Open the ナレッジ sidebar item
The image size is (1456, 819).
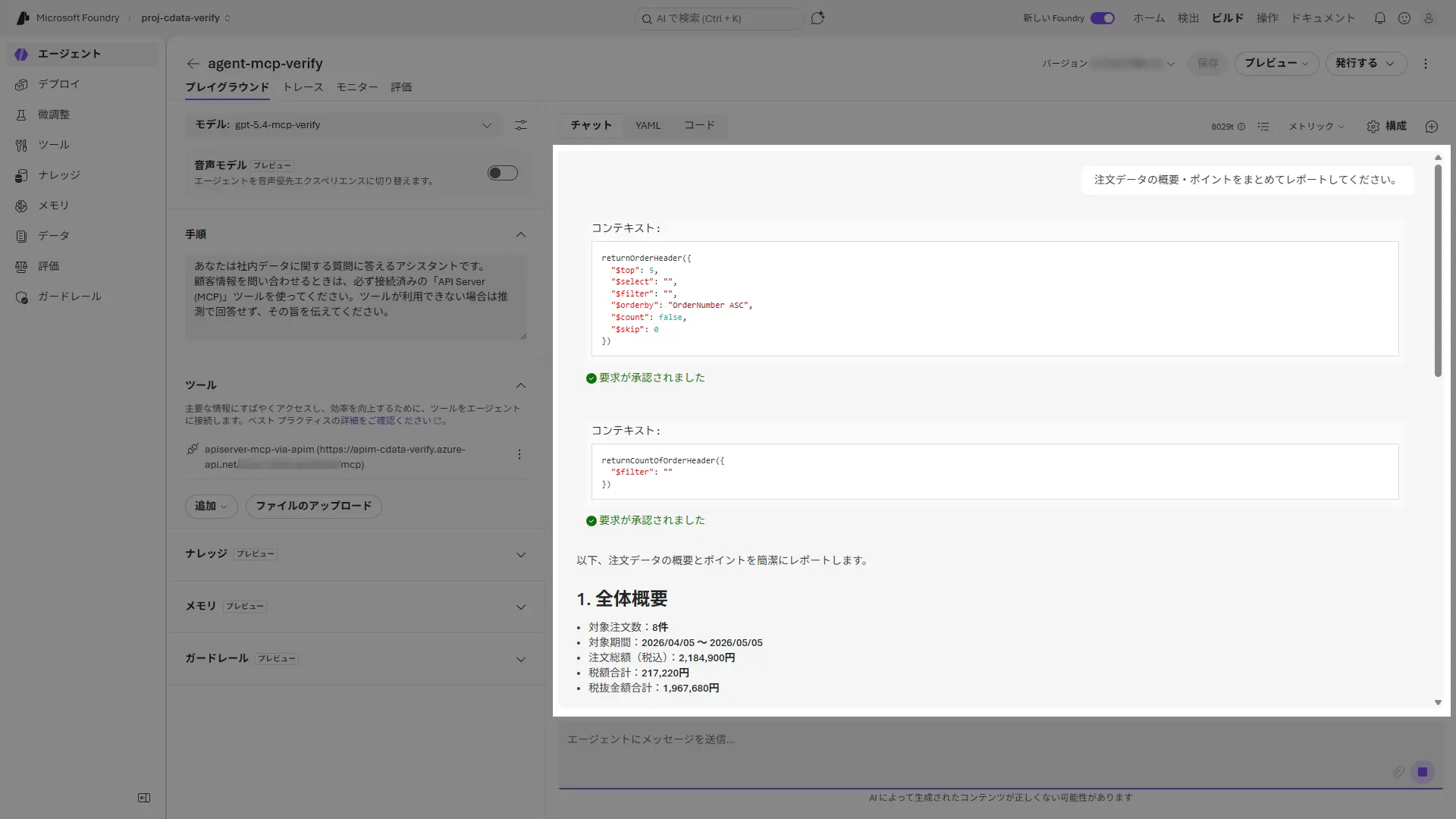[83, 175]
